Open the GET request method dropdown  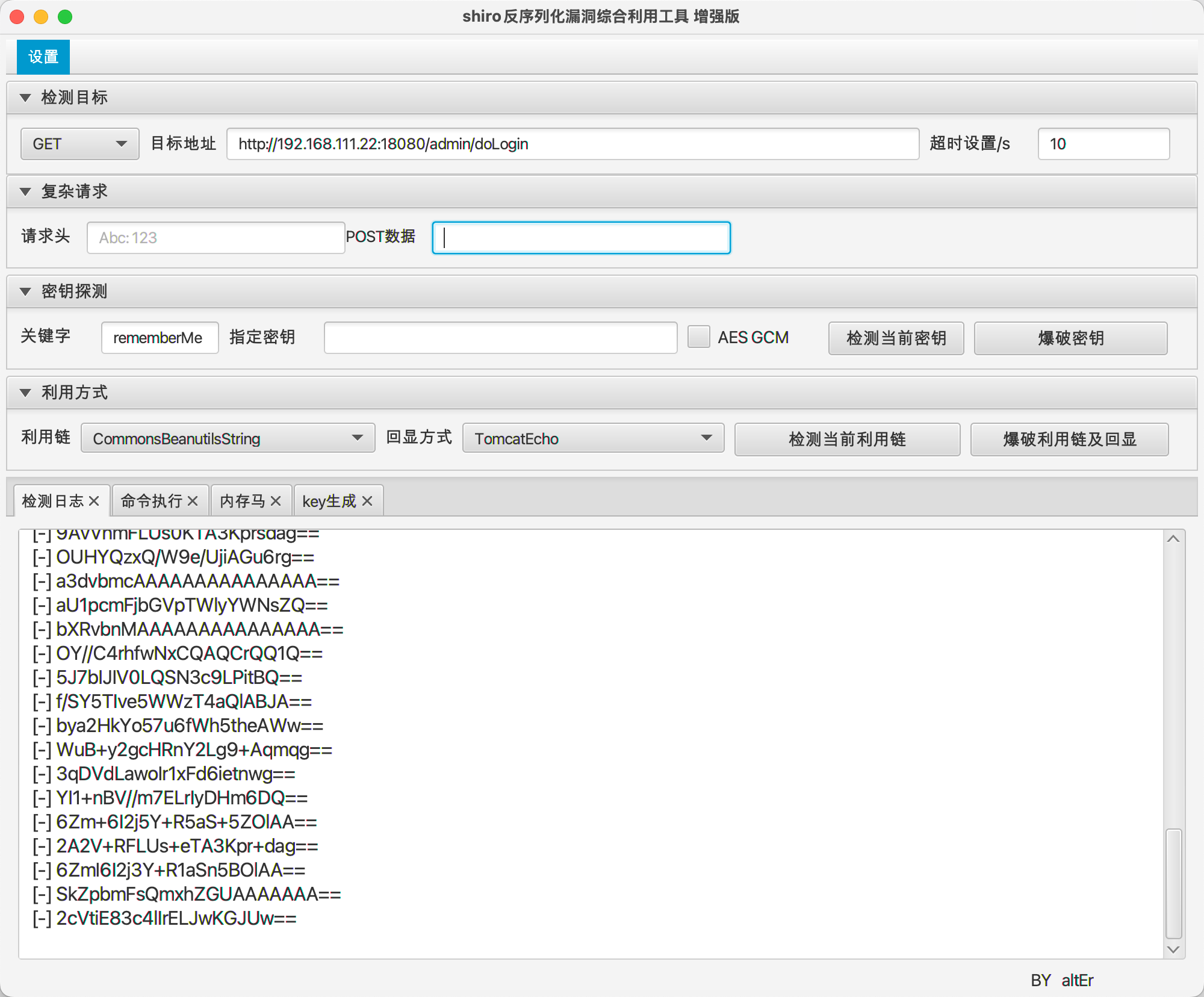pos(79,144)
